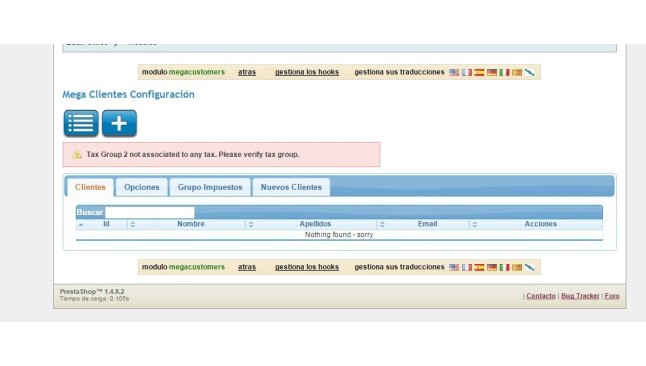Click the 'Nothing found - sorry' table row

pos(339,235)
